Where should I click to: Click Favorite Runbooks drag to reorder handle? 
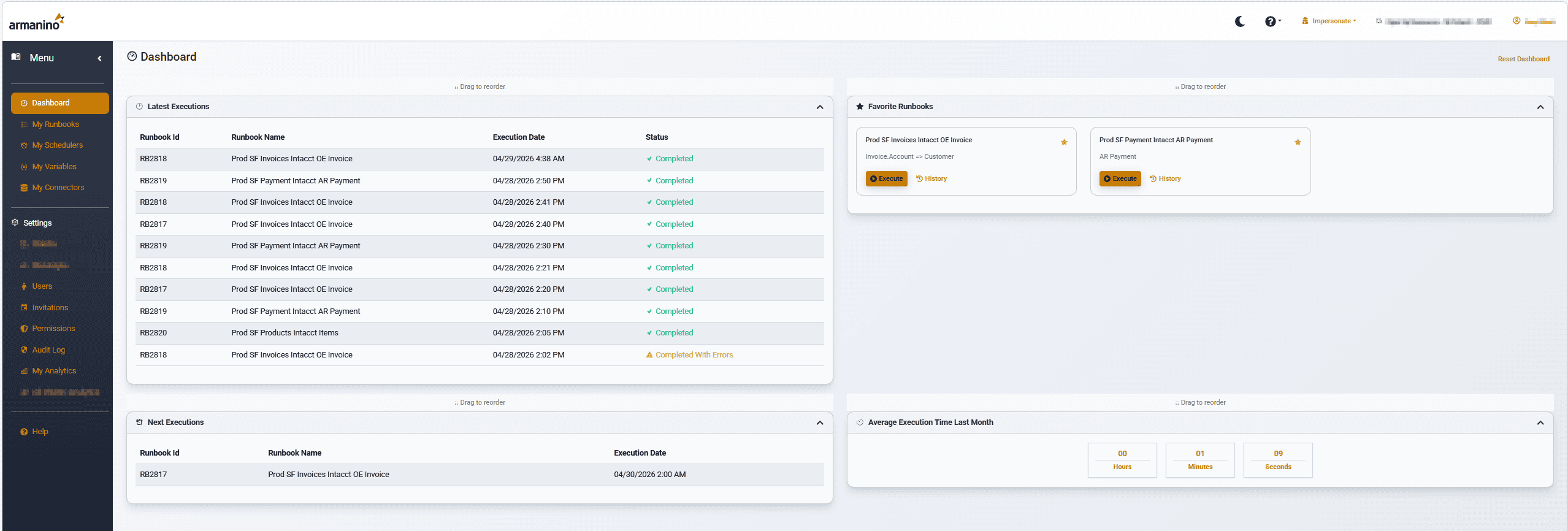tap(1200, 87)
